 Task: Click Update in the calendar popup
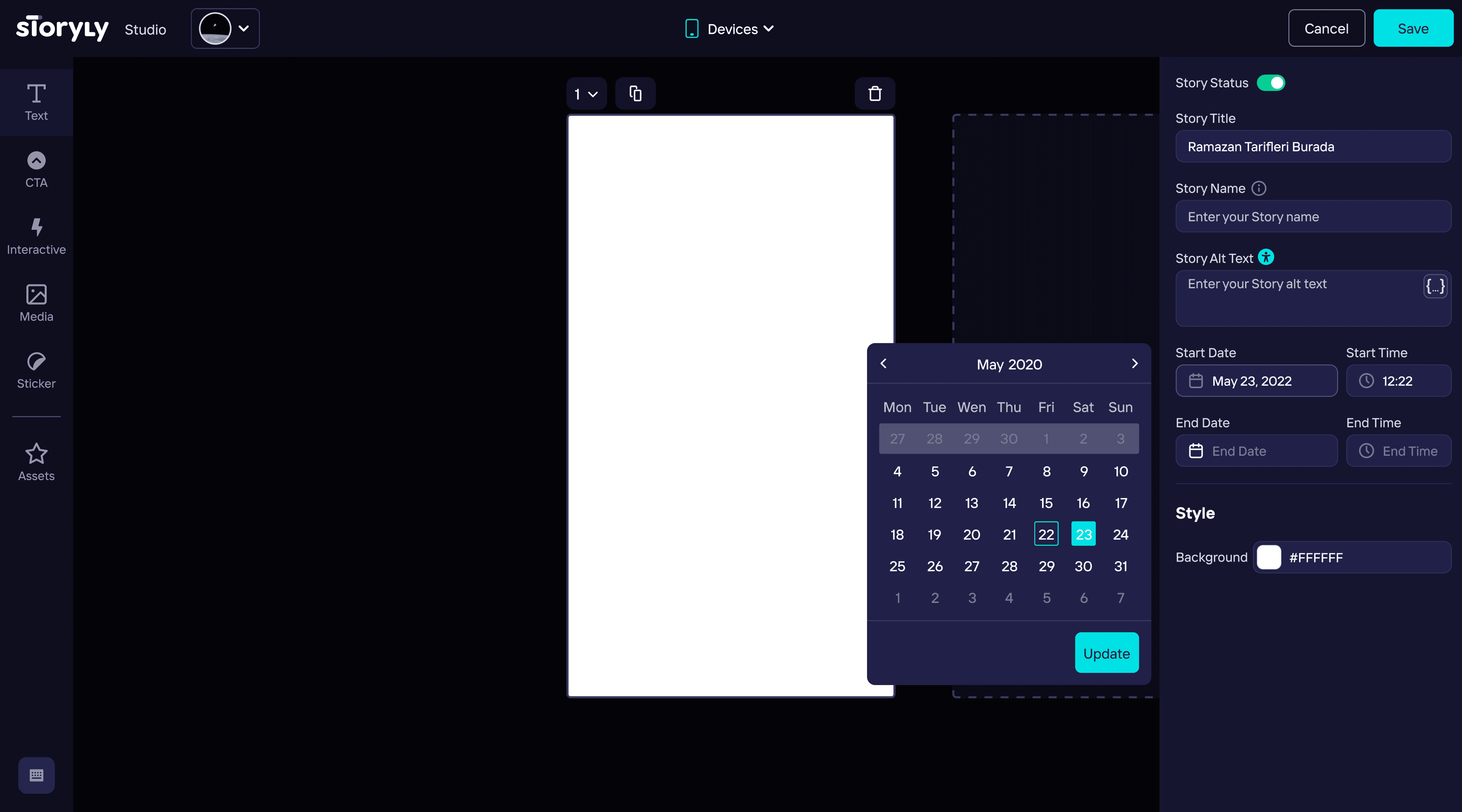[x=1107, y=653]
